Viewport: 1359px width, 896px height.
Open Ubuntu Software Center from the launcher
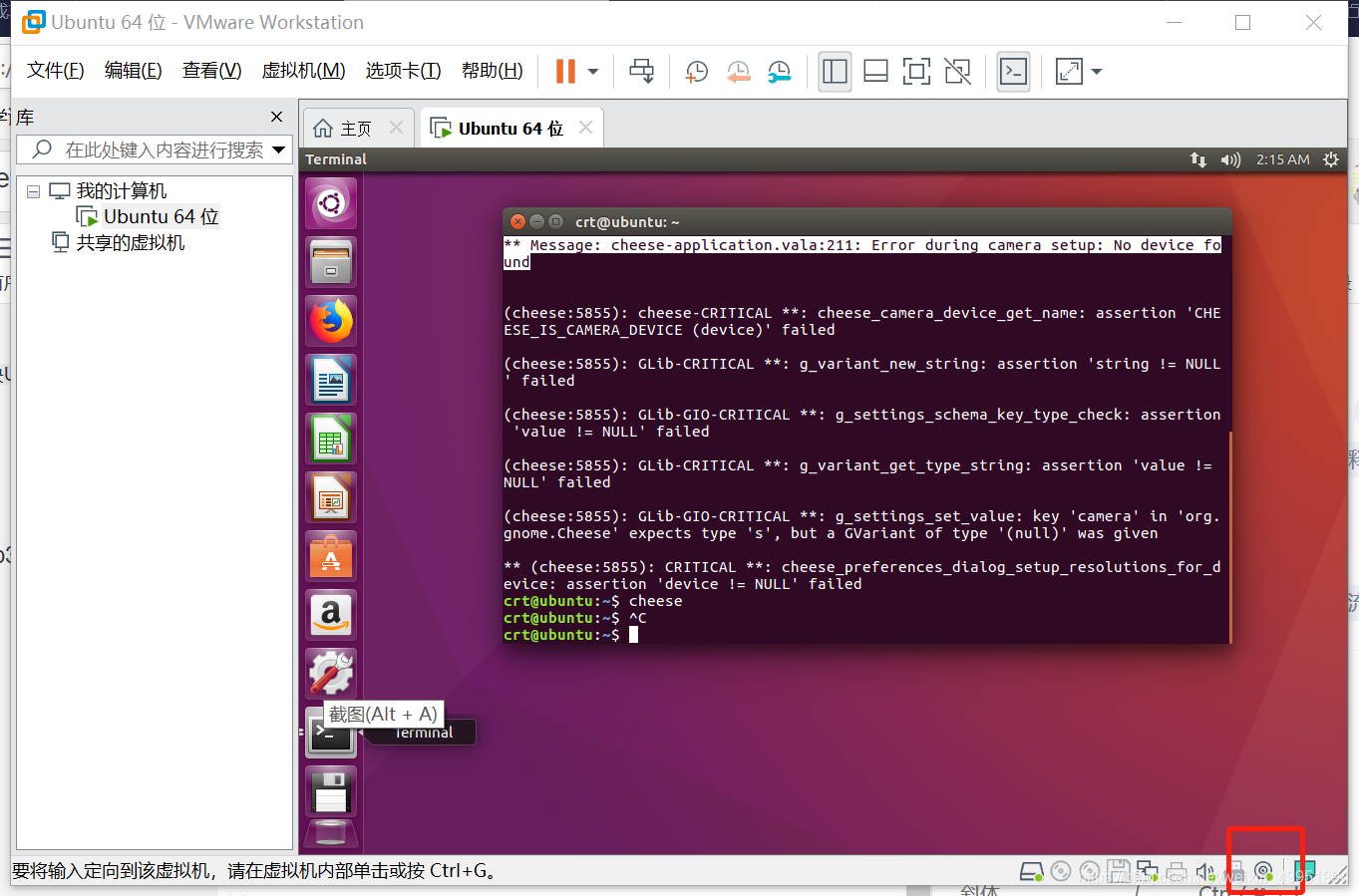click(x=330, y=555)
